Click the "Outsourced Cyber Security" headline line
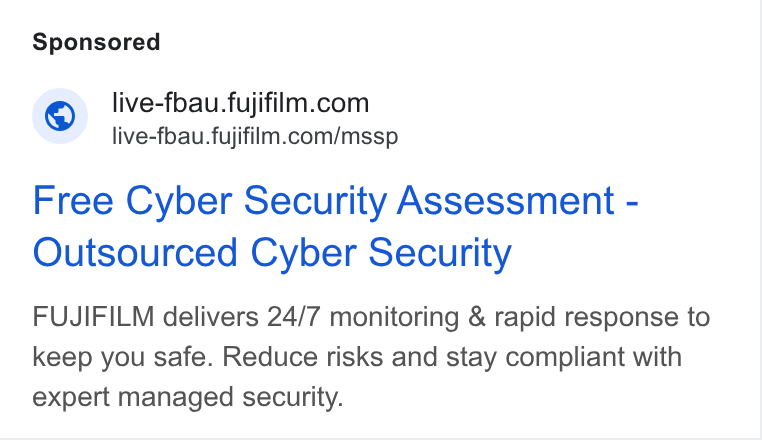762x440 pixels. click(x=272, y=253)
